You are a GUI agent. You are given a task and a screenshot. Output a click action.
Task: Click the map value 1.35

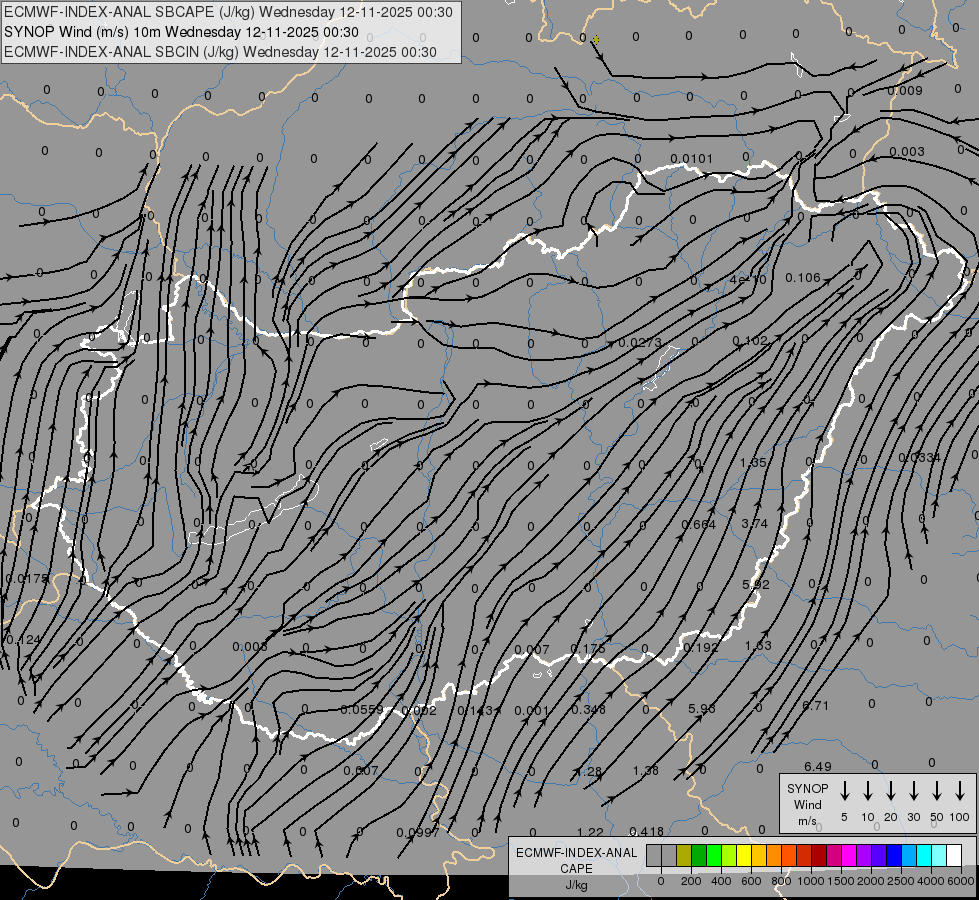click(752, 463)
